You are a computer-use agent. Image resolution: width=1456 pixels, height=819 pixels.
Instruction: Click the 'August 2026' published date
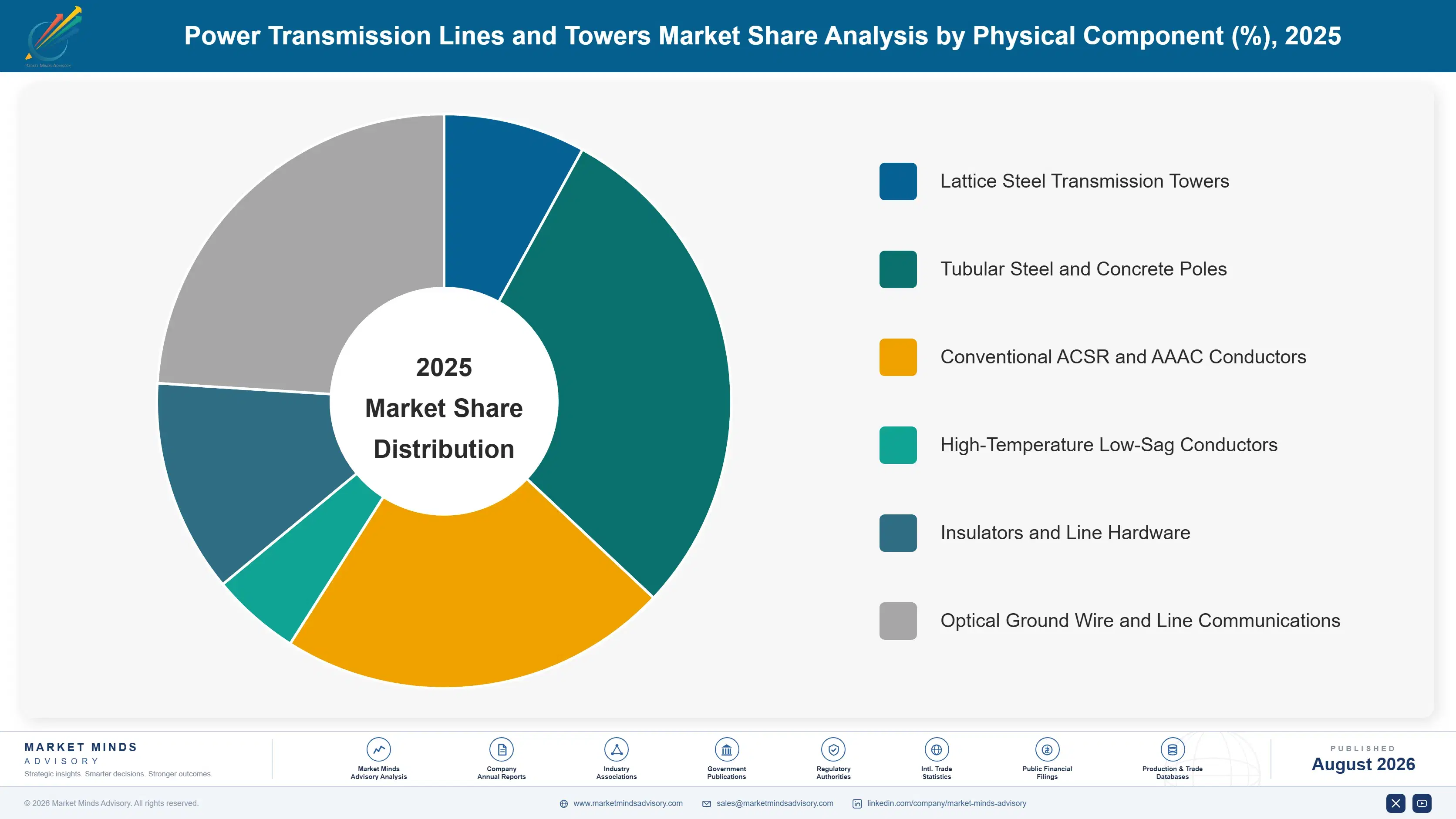point(1363,764)
